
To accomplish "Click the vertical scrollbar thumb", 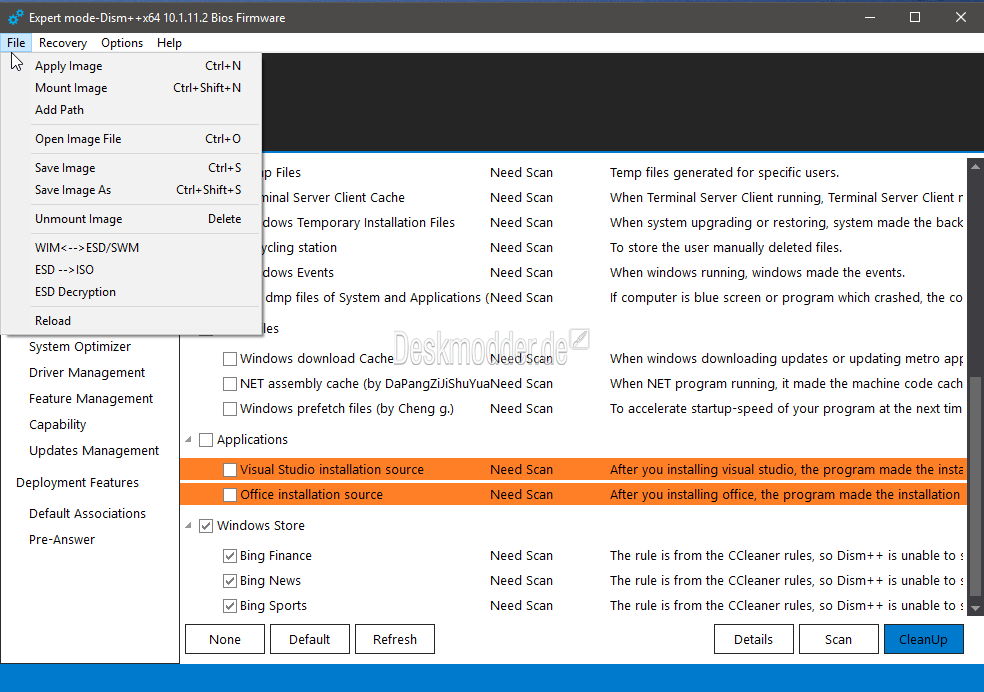I will tap(975, 486).
